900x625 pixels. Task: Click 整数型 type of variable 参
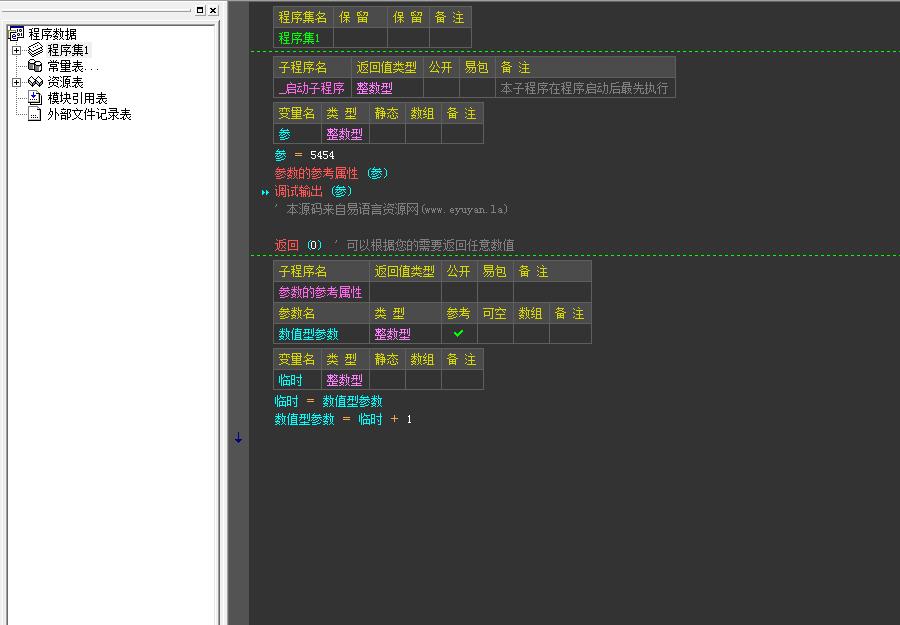(x=346, y=134)
